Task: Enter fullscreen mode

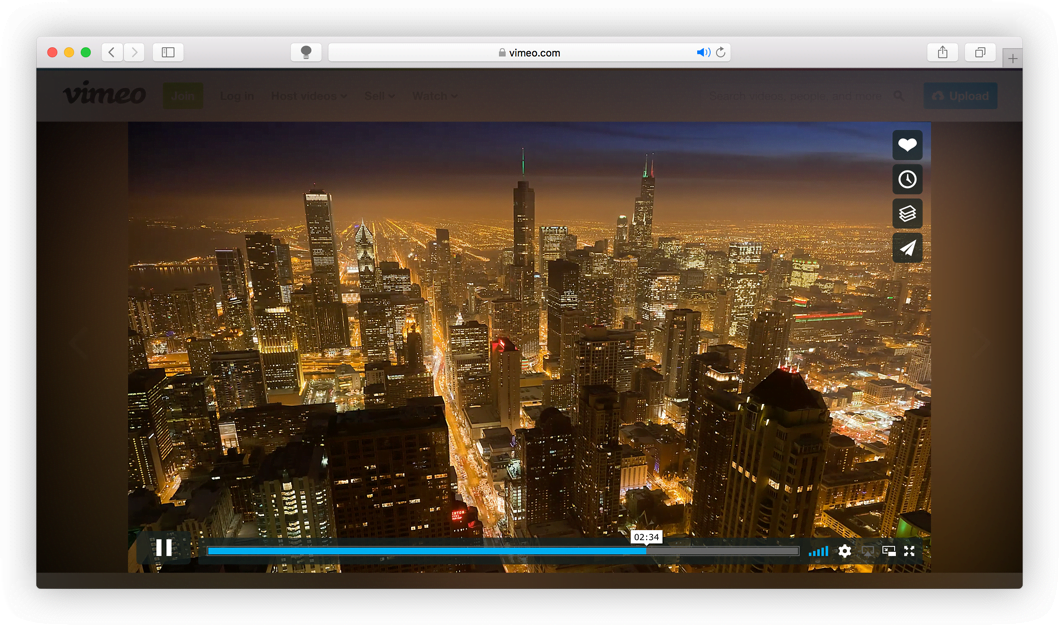Action: [x=909, y=551]
